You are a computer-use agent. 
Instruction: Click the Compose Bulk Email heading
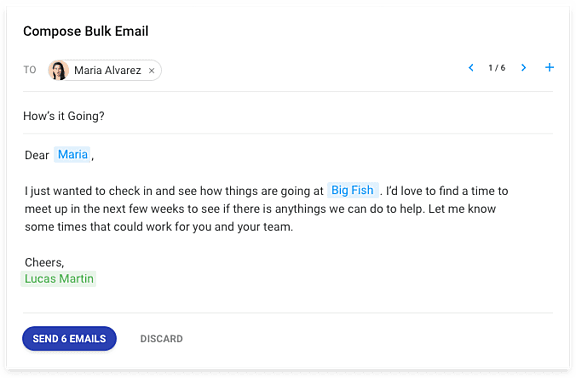[x=86, y=31]
